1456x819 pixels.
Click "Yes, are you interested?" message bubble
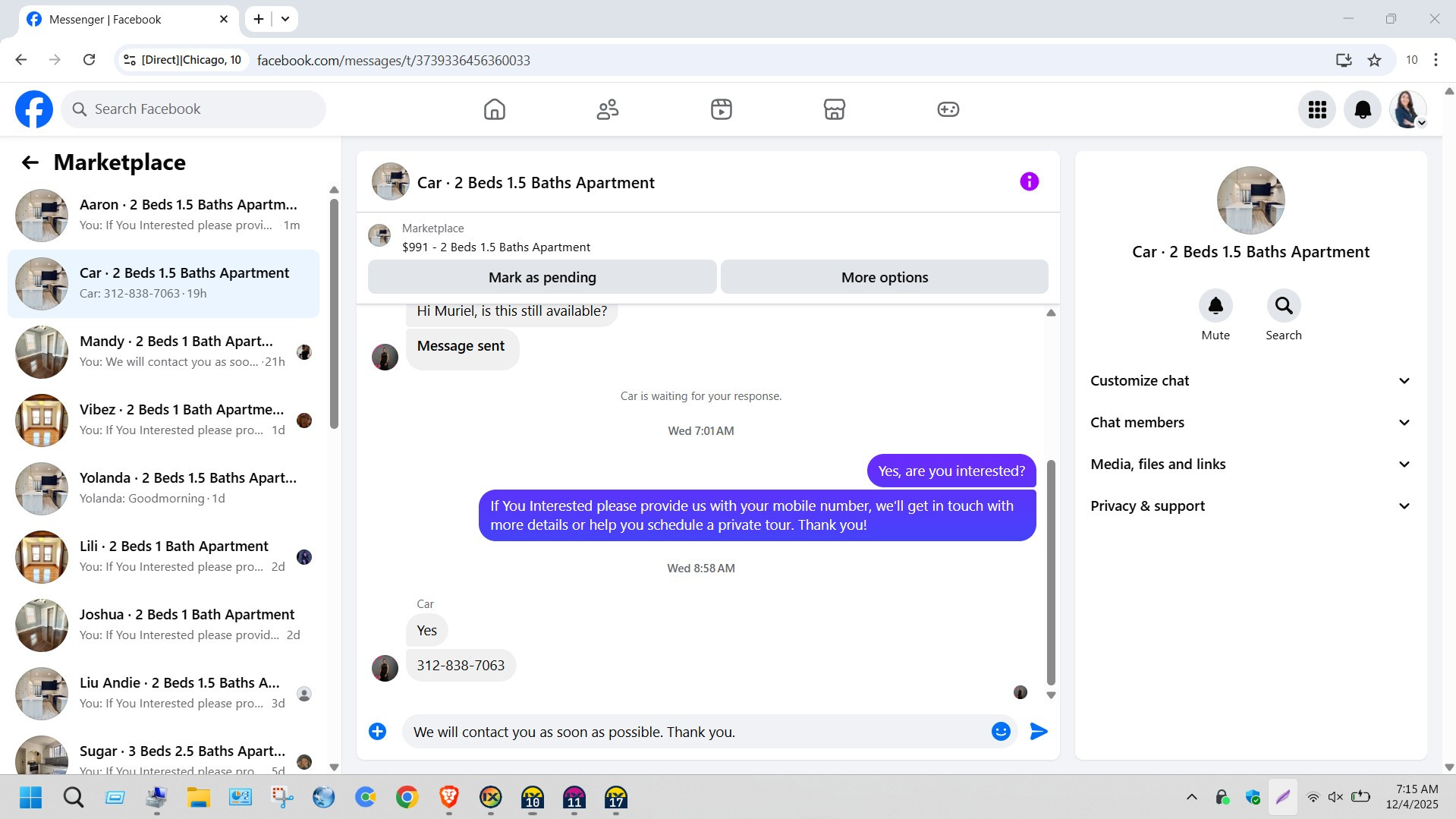click(x=951, y=471)
